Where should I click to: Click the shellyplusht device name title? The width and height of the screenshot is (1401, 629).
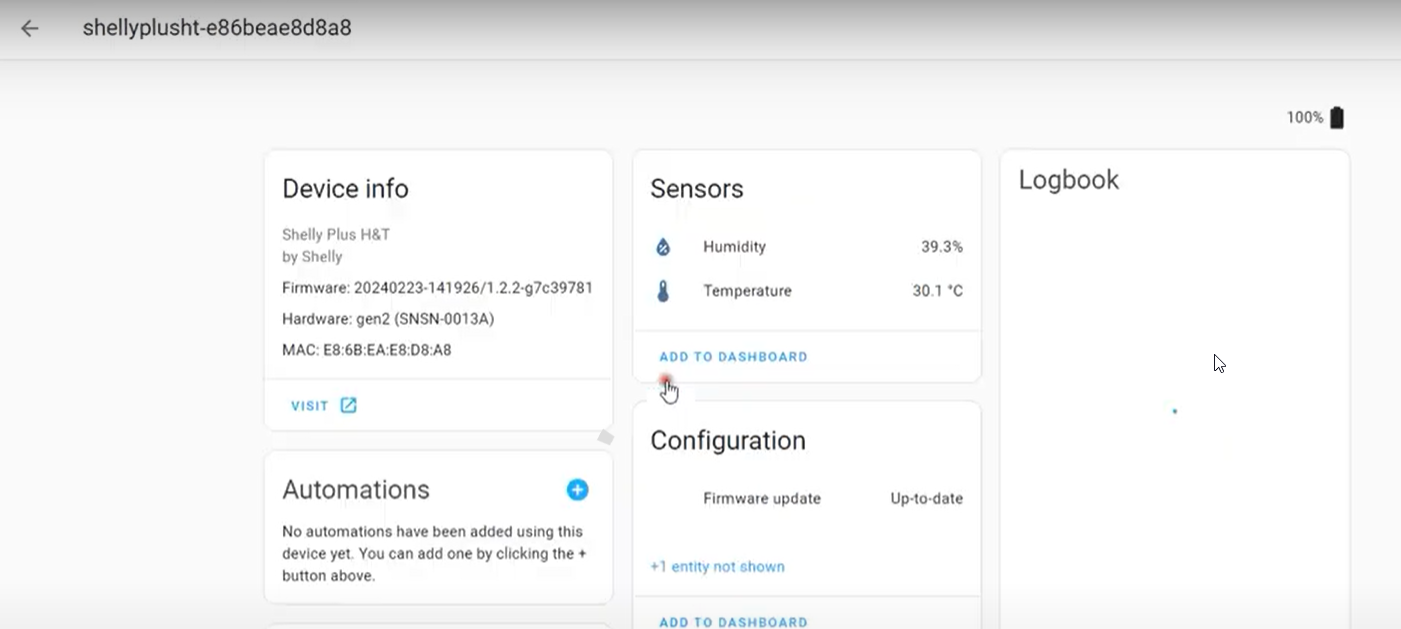[217, 28]
